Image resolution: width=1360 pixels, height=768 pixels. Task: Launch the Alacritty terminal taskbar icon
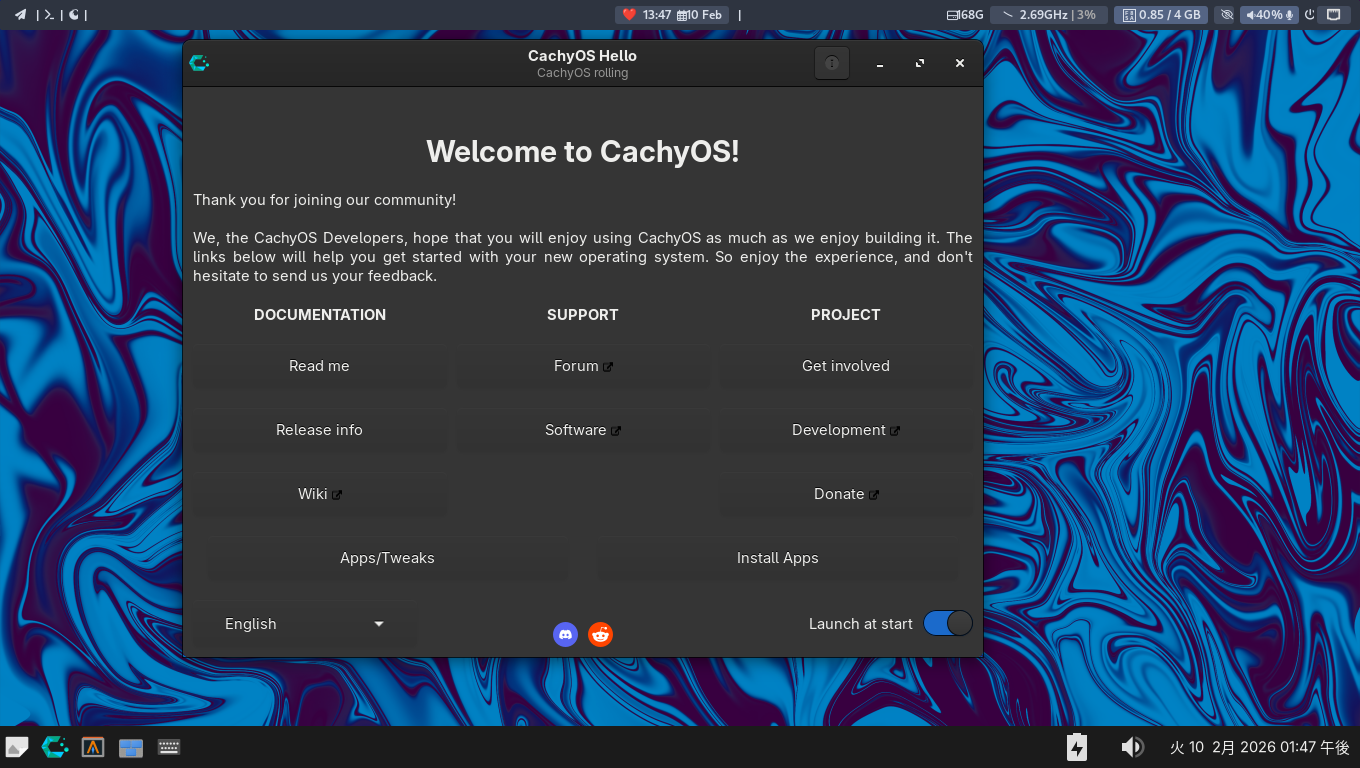(93, 747)
